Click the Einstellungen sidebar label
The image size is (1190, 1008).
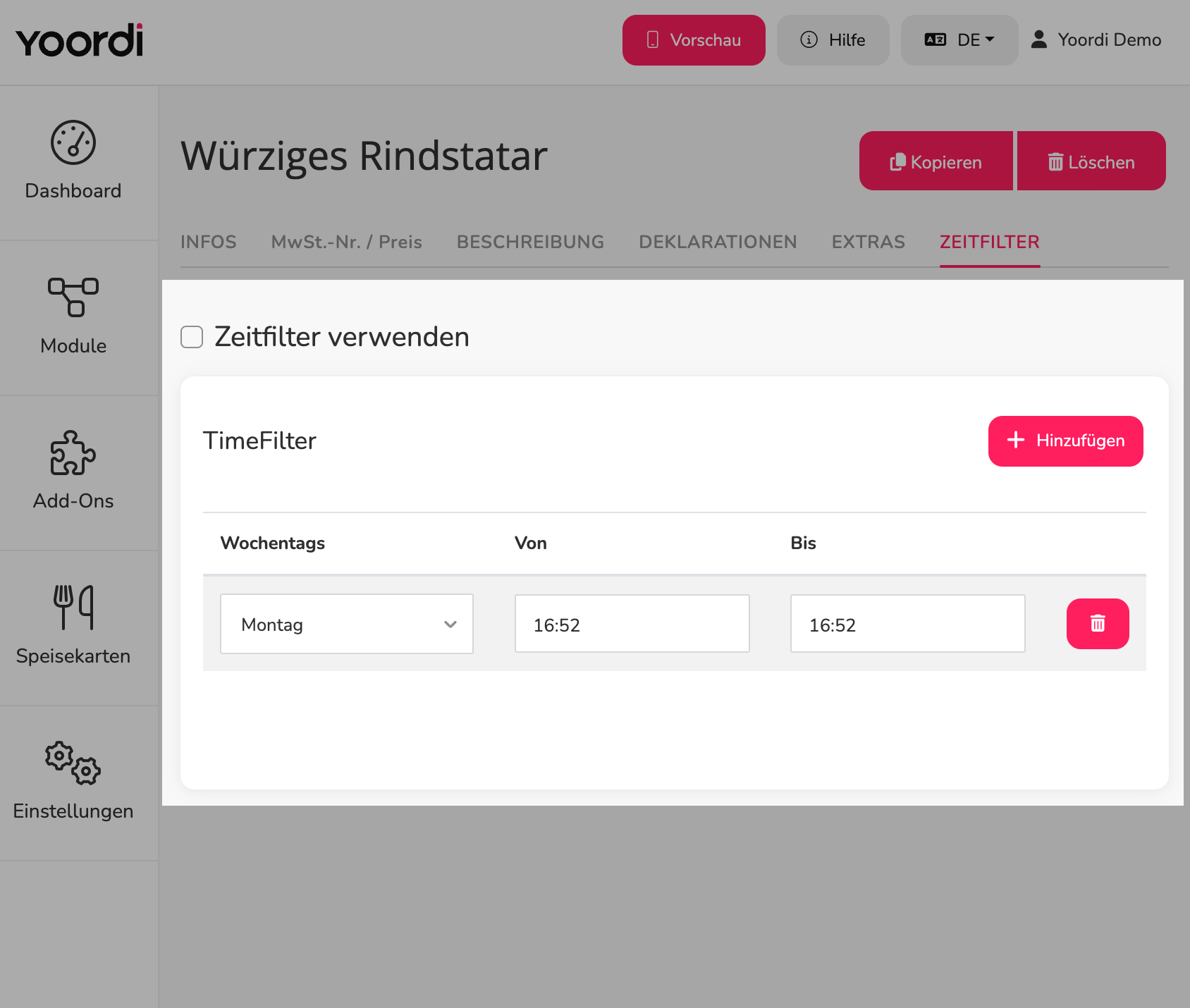(x=73, y=811)
